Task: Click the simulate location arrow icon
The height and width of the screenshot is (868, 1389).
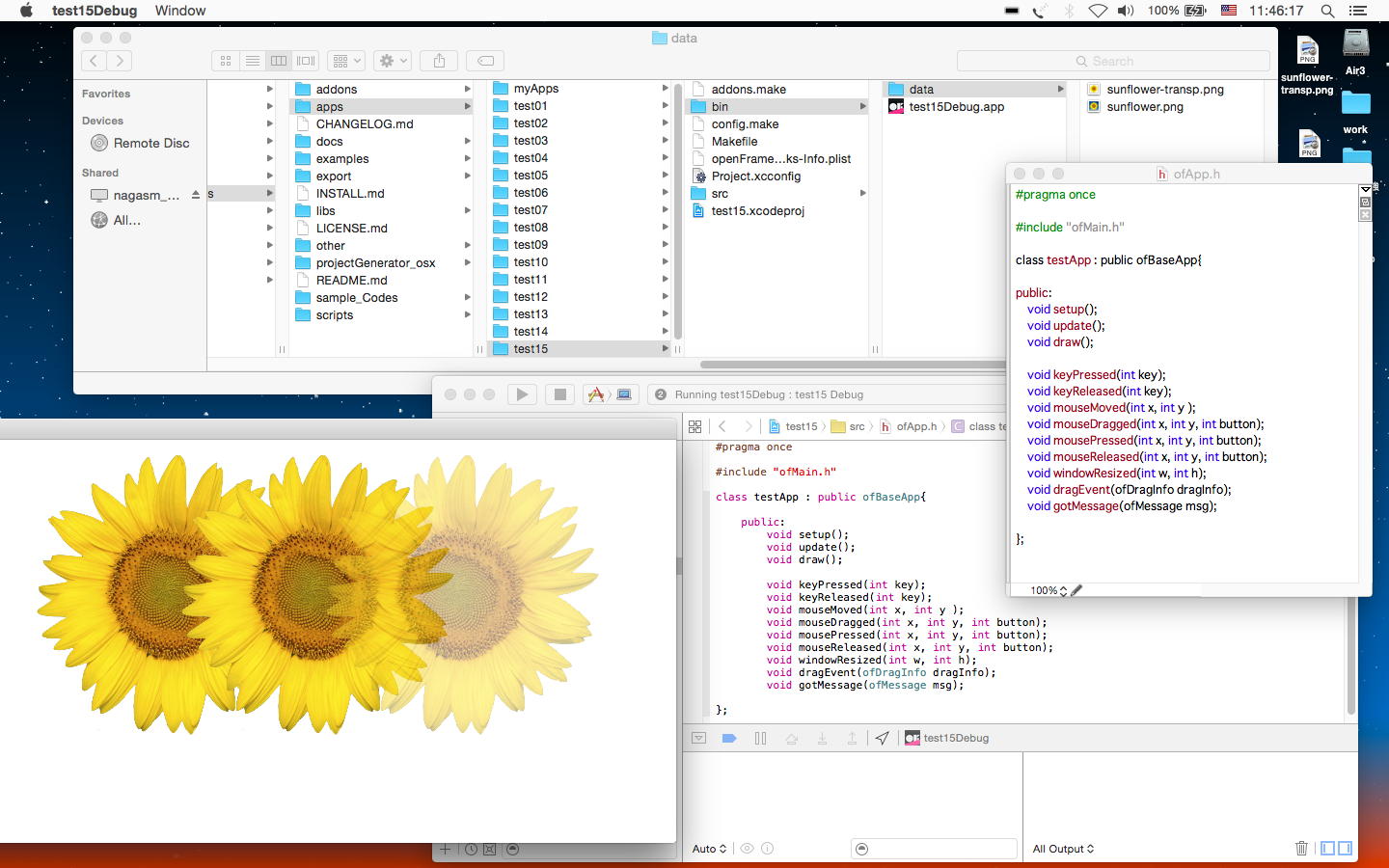Action: click(x=882, y=738)
